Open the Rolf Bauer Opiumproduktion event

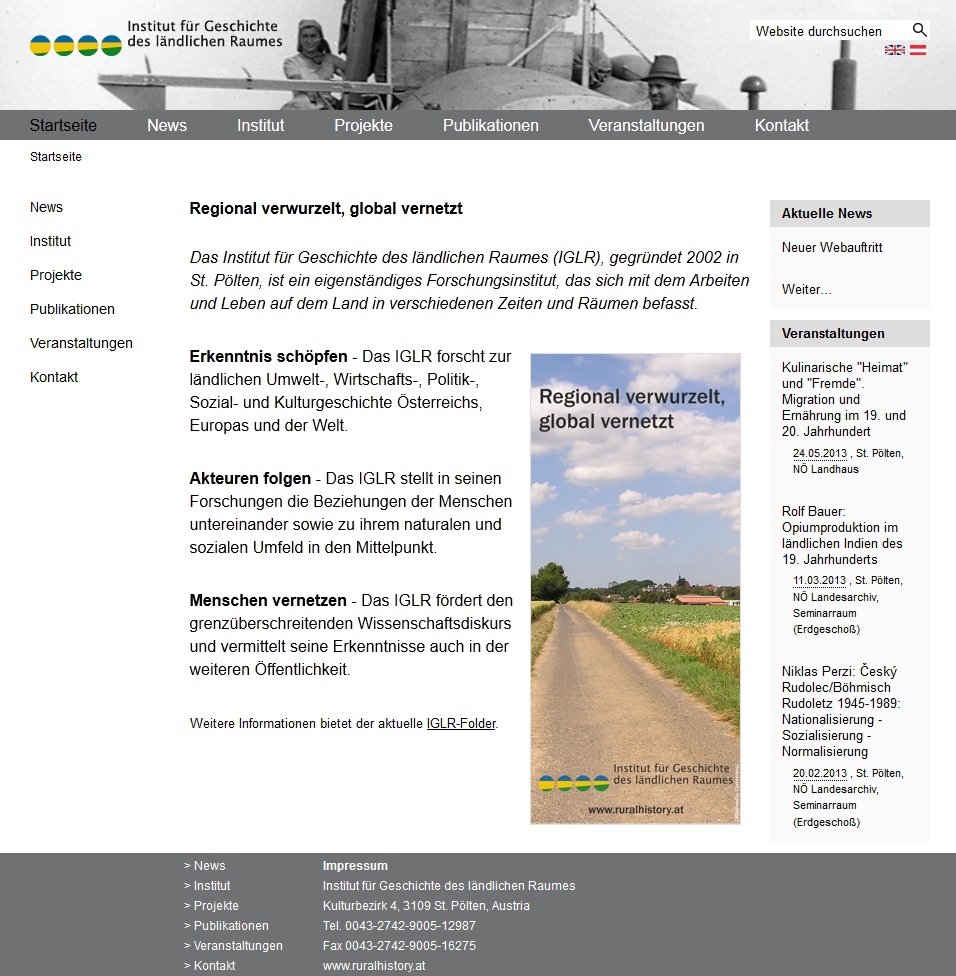click(x=841, y=535)
